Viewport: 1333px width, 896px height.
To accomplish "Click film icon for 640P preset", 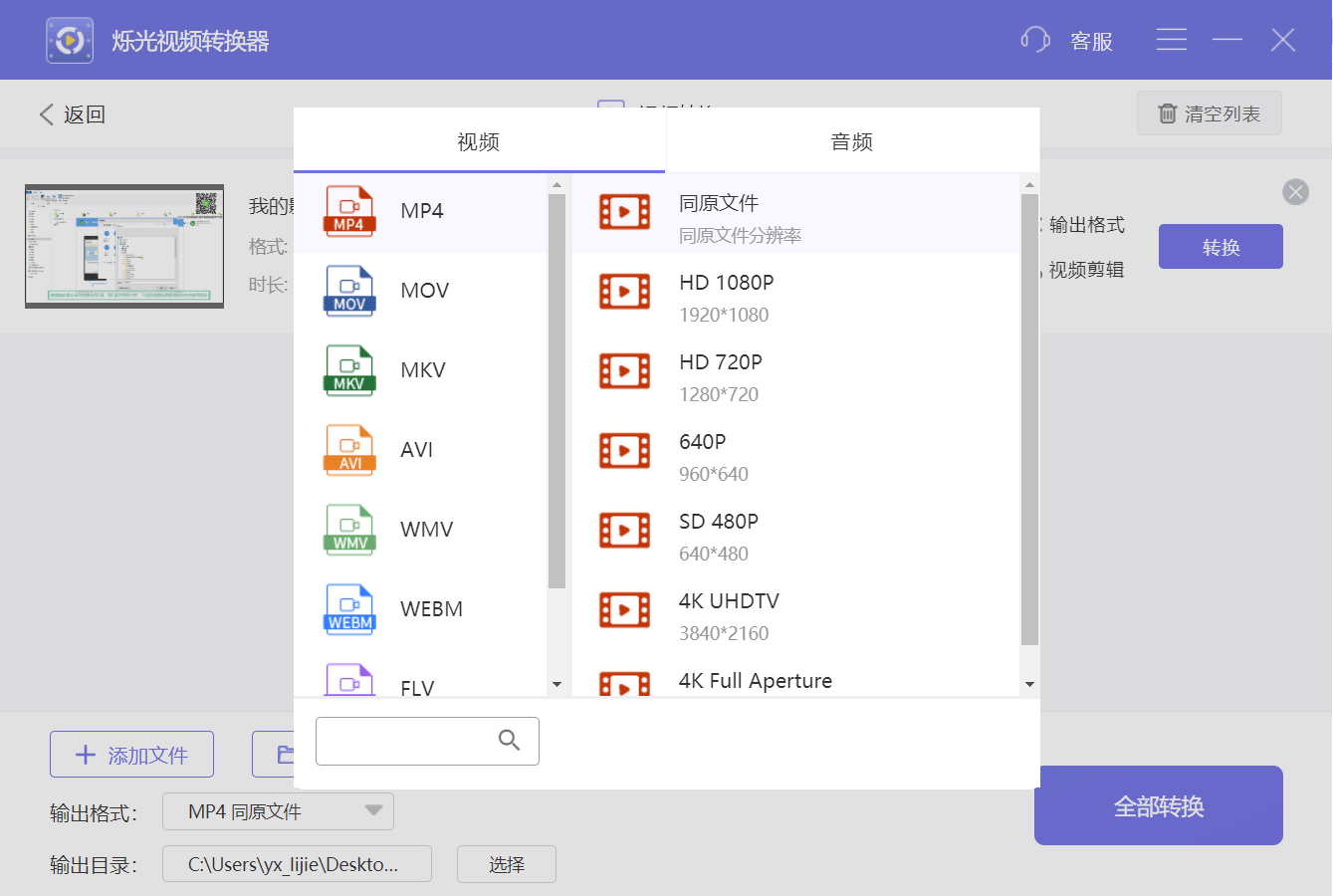I will (x=624, y=450).
